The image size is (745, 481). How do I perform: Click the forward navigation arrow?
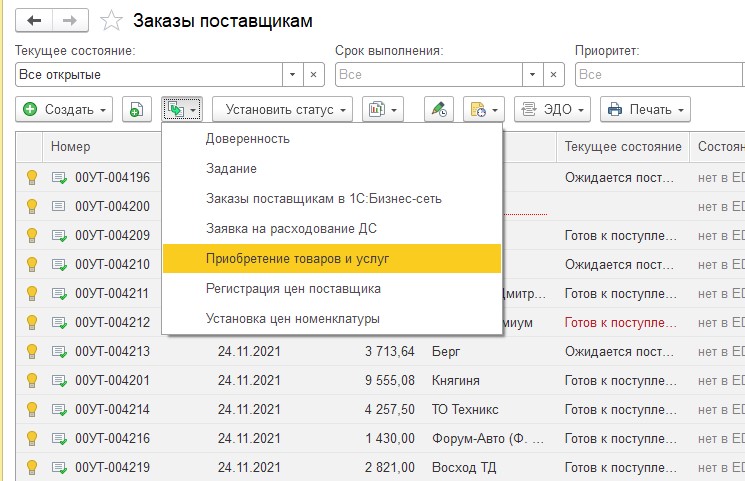pyautogui.click(x=70, y=20)
